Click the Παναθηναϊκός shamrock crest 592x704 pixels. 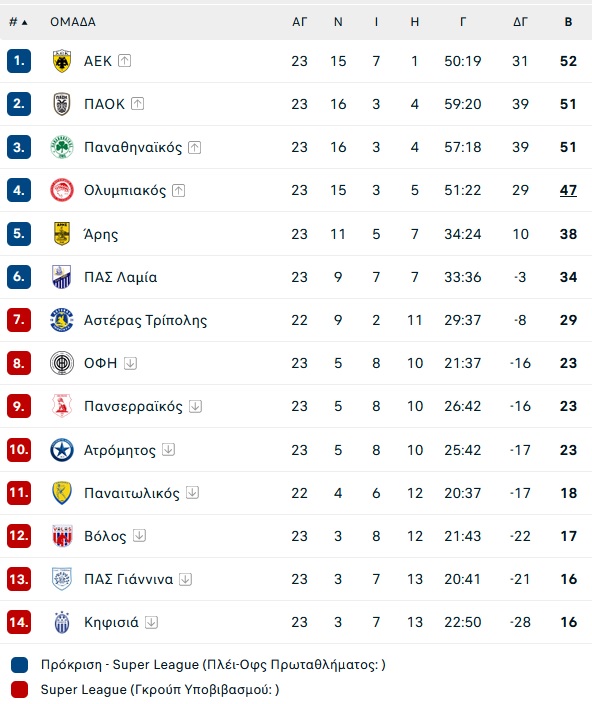(62, 147)
